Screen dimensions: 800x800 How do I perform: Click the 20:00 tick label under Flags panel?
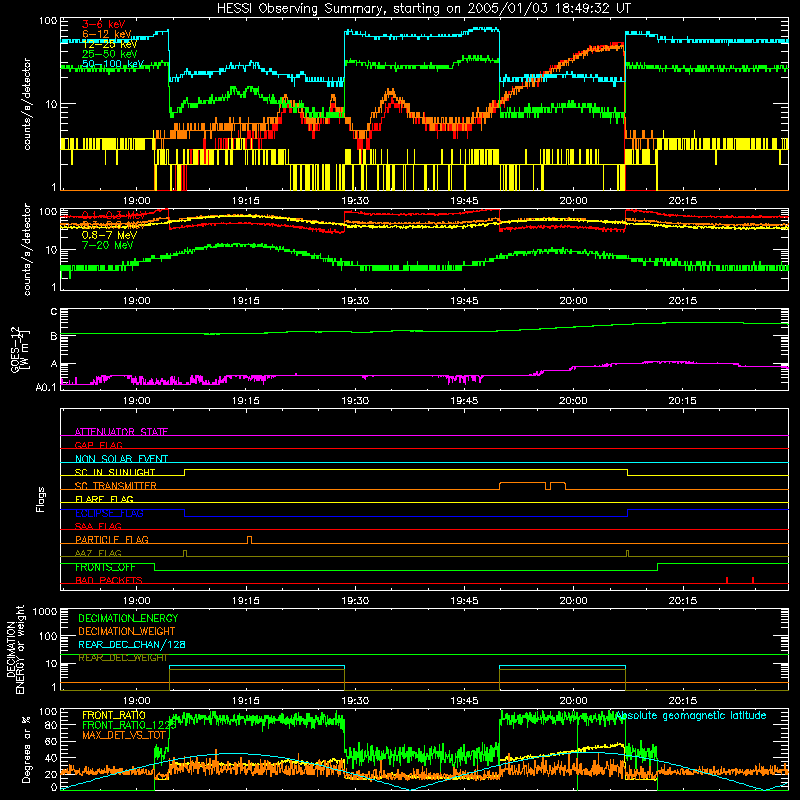coord(573,601)
